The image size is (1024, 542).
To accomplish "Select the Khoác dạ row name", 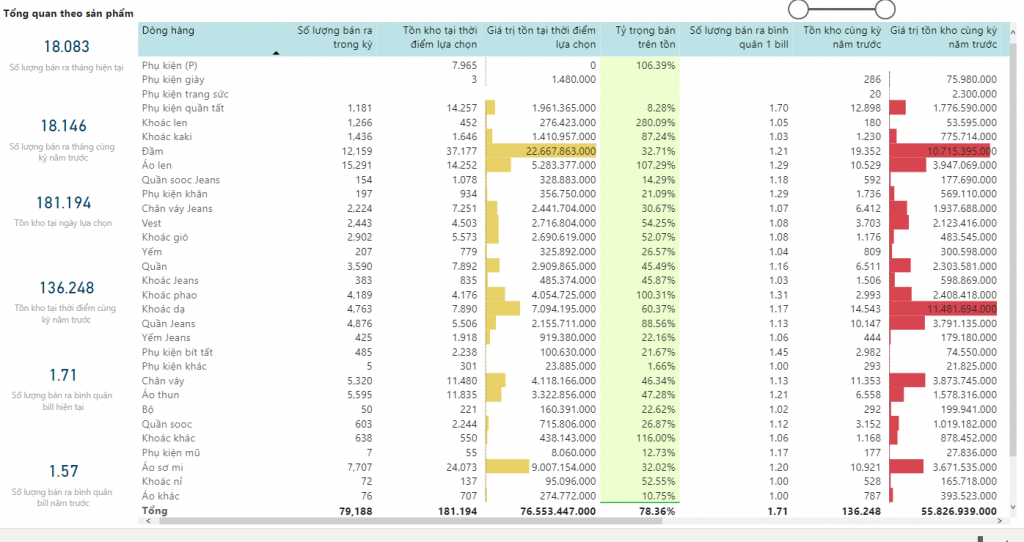I will click(x=163, y=309).
